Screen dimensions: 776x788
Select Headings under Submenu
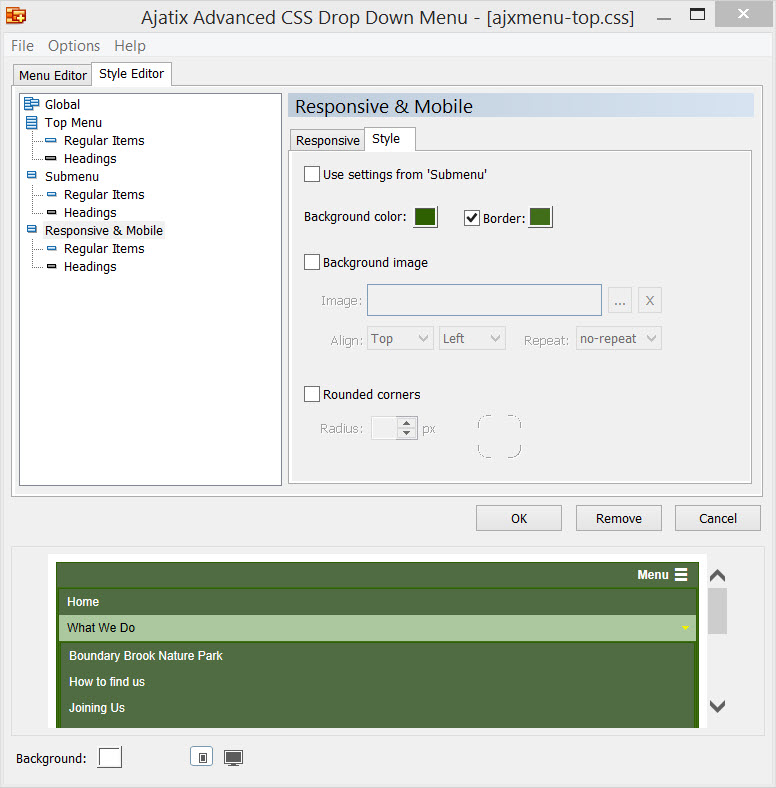90,212
